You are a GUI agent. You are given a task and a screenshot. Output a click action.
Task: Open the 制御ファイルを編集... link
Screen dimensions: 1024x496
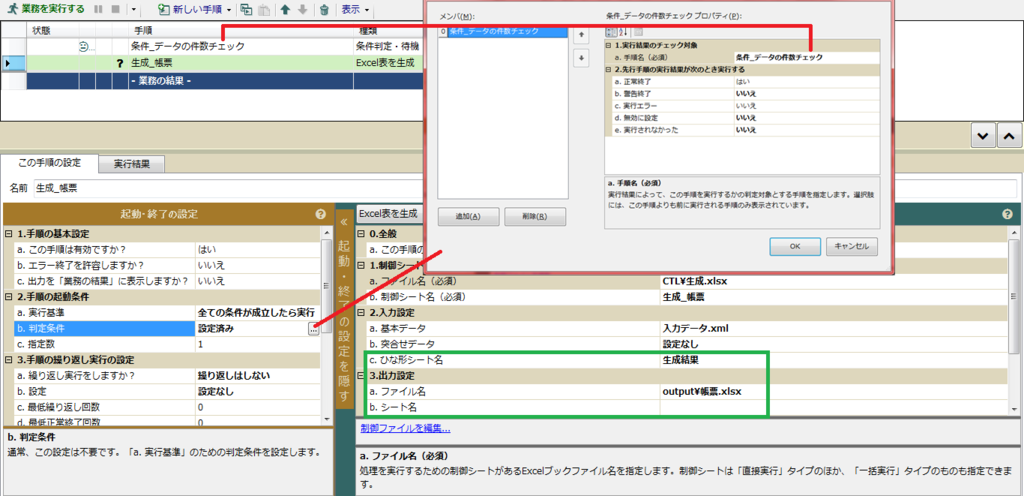(405, 429)
